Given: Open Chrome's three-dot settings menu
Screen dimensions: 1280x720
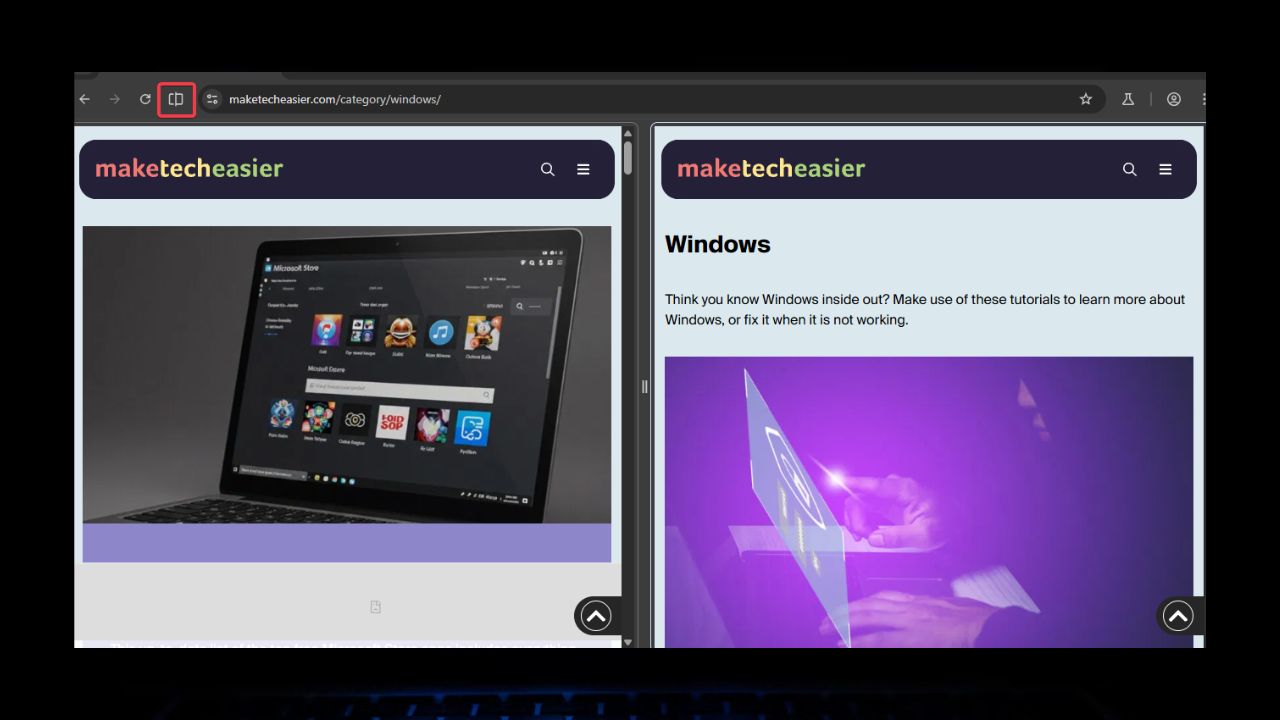Looking at the screenshot, I should [1203, 99].
